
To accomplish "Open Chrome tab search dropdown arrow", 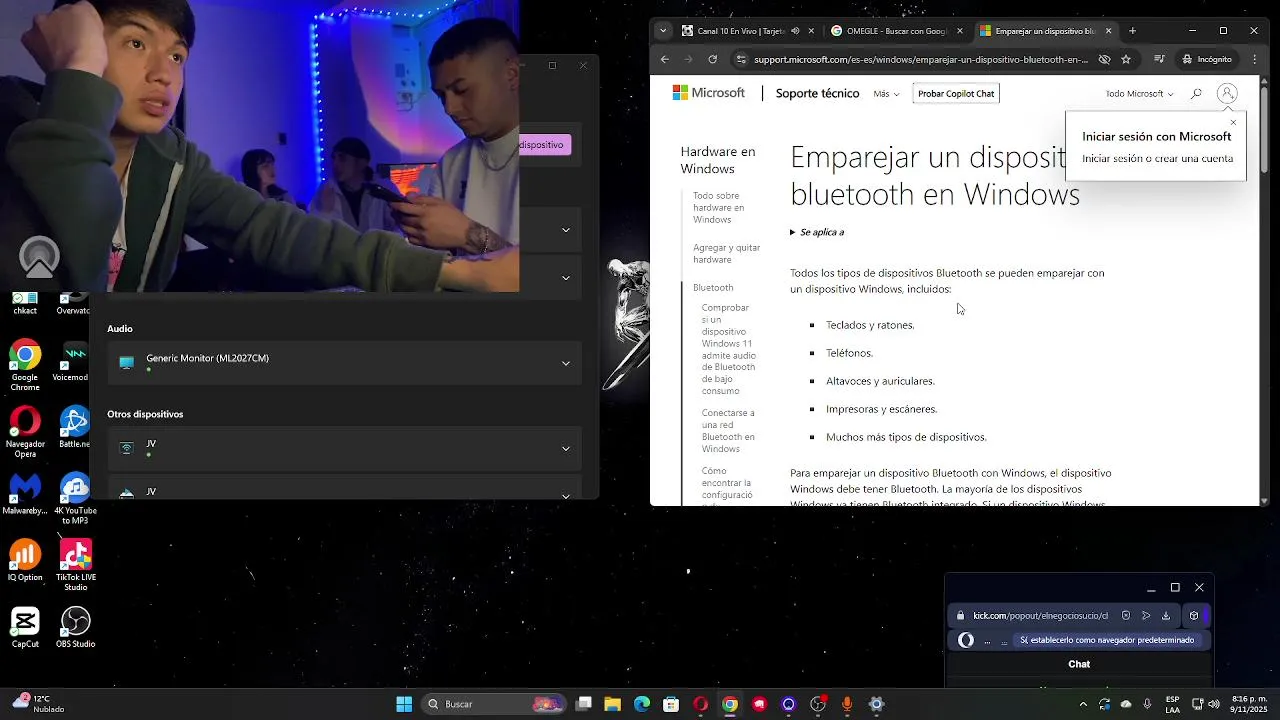I will [x=663, y=31].
